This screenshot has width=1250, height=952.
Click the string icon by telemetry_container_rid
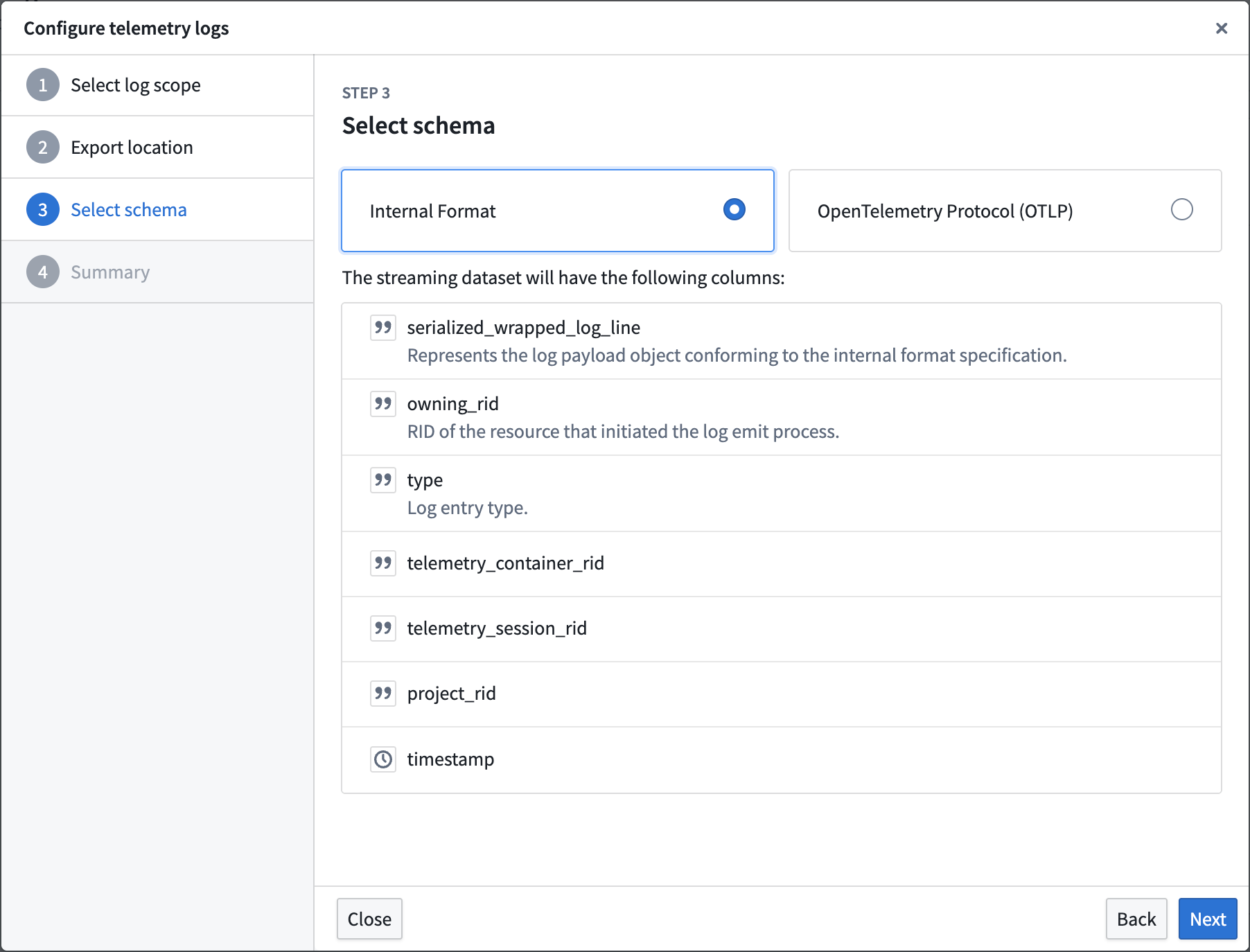382,563
